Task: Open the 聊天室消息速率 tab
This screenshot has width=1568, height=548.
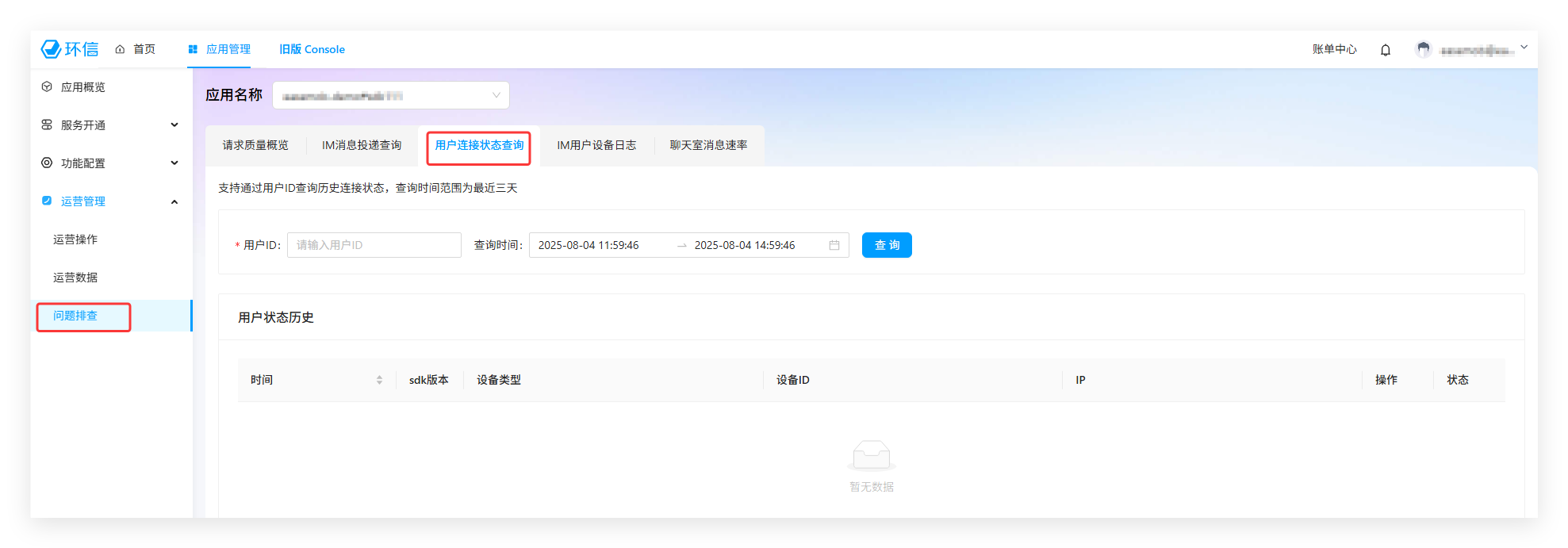Action: pyautogui.click(x=708, y=145)
